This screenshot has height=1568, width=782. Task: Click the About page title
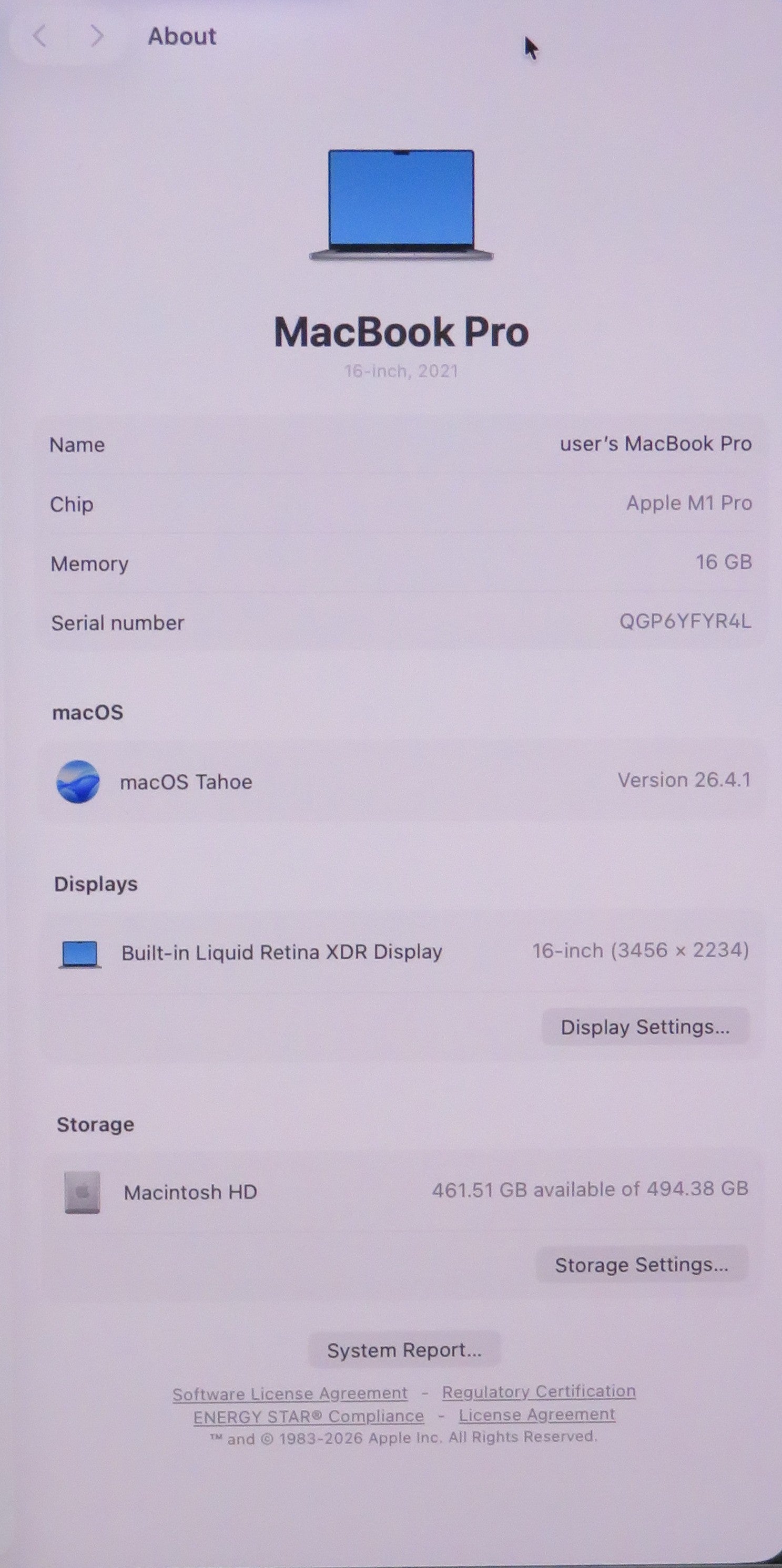(x=182, y=36)
